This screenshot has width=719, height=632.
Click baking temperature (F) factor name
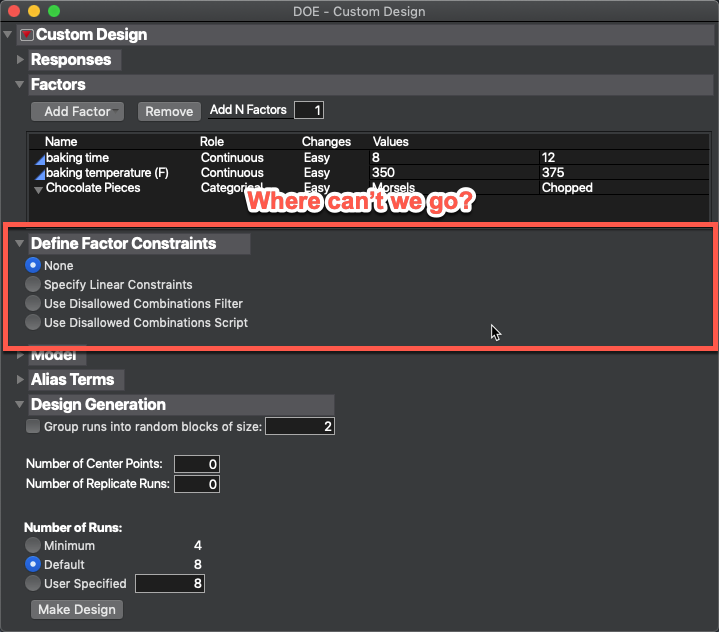[107, 173]
